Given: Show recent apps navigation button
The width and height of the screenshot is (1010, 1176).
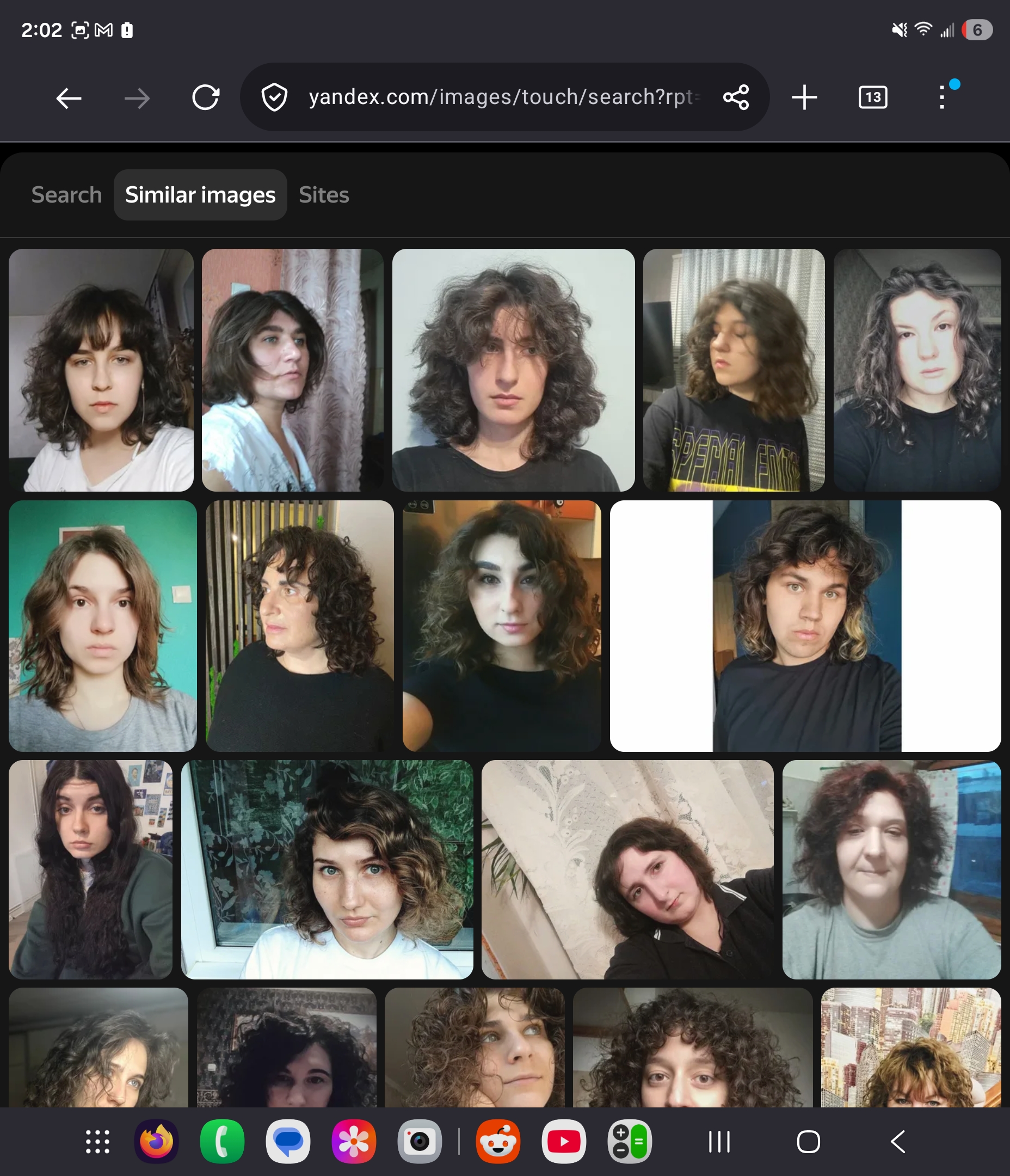Looking at the screenshot, I should pyautogui.click(x=719, y=1142).
